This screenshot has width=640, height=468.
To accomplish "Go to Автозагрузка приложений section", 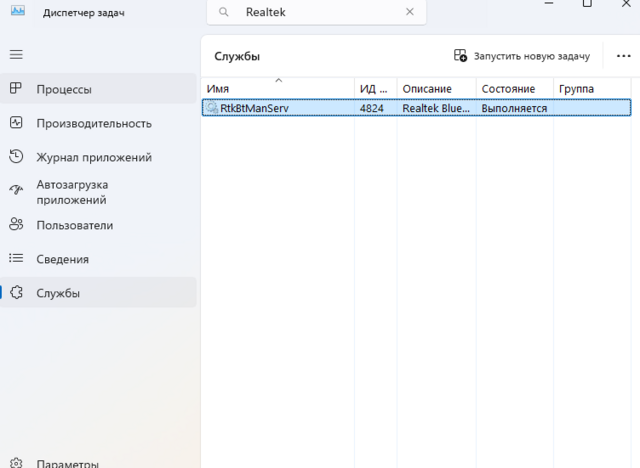I will pyautogui.click(x=72, y=192).
